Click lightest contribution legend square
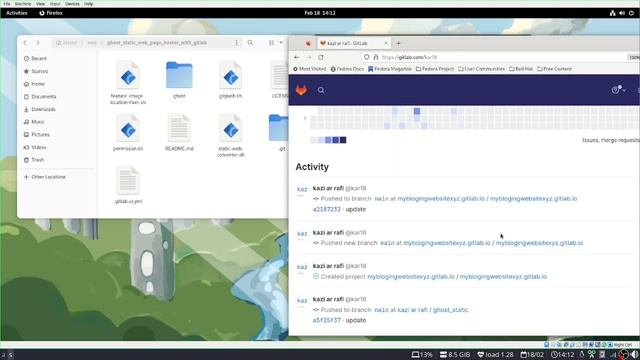The image size is (640, 360). coord(313,140)
